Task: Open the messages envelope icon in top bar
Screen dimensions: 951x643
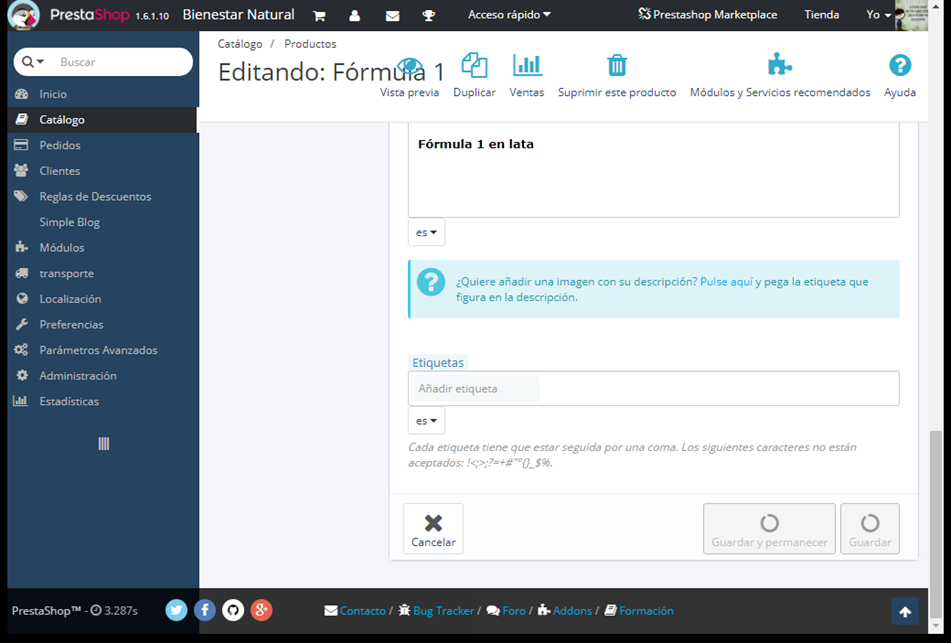Action: click(x=392, y=16)
